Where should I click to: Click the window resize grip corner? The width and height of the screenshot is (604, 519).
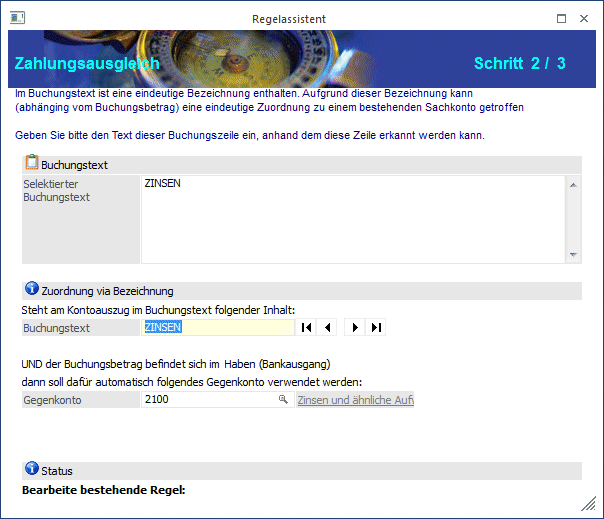pyautogui.click(x=589, y=503)
